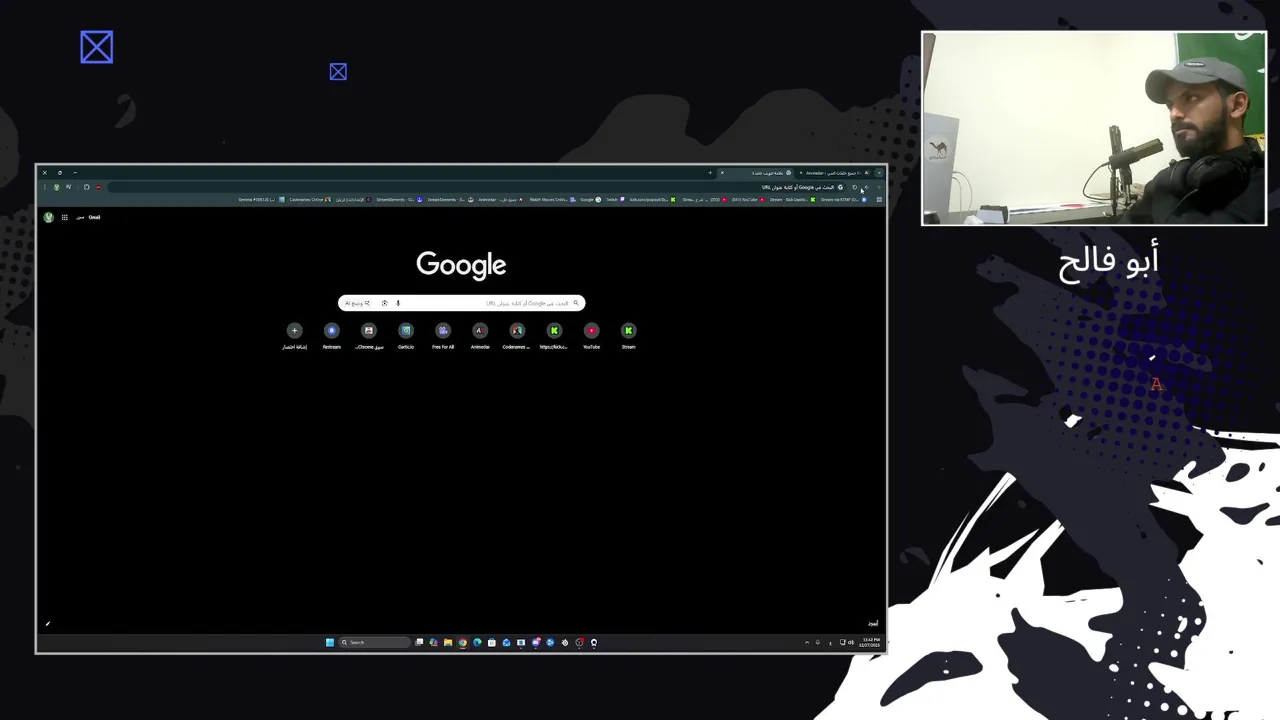This screenshot has width=1280, height=720.
Task: Open the Gartic.io shortcut tile
Action: coord(405,334)
